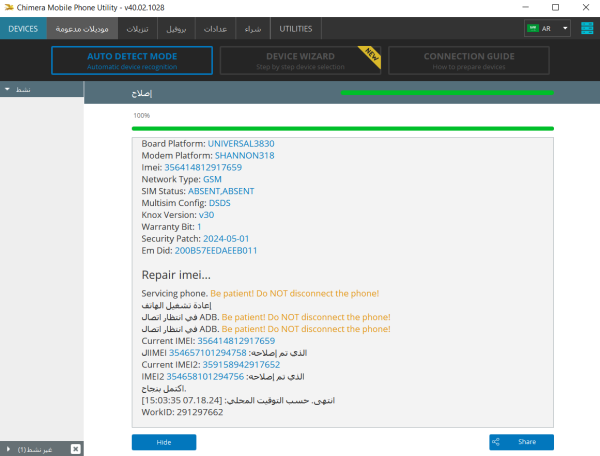
Task: Click repaired IMEI2 value 354658101294756
Action: pos(205,376)
